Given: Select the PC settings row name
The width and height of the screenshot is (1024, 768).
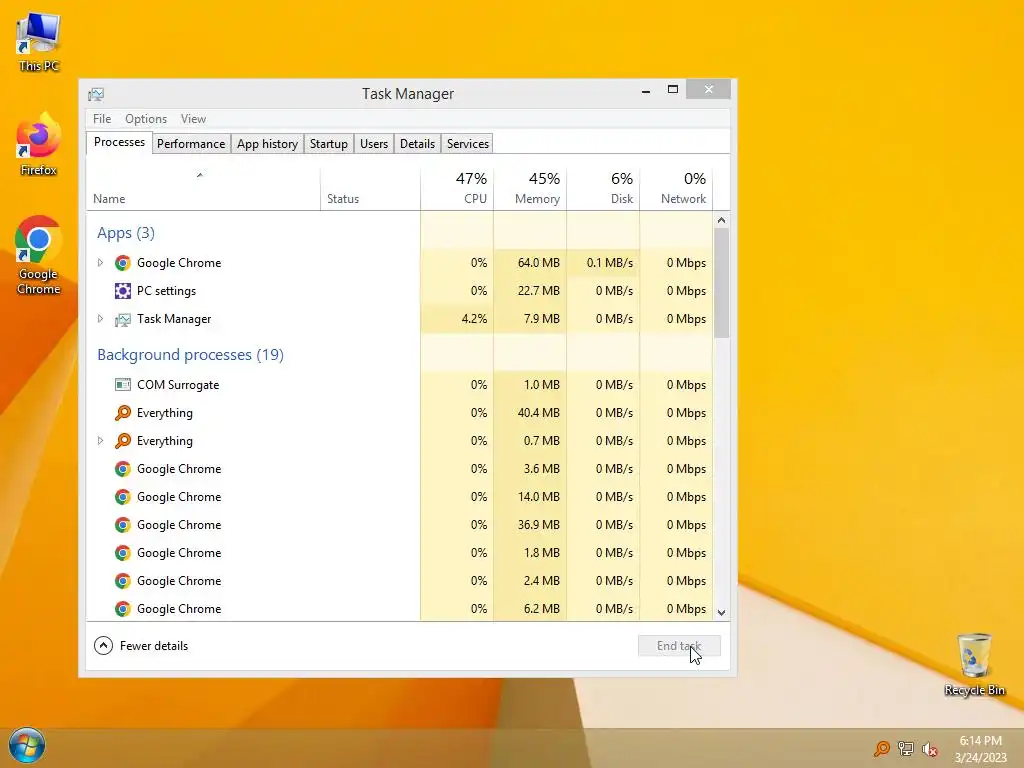Looking at the screenshot, I should [167, 291].
